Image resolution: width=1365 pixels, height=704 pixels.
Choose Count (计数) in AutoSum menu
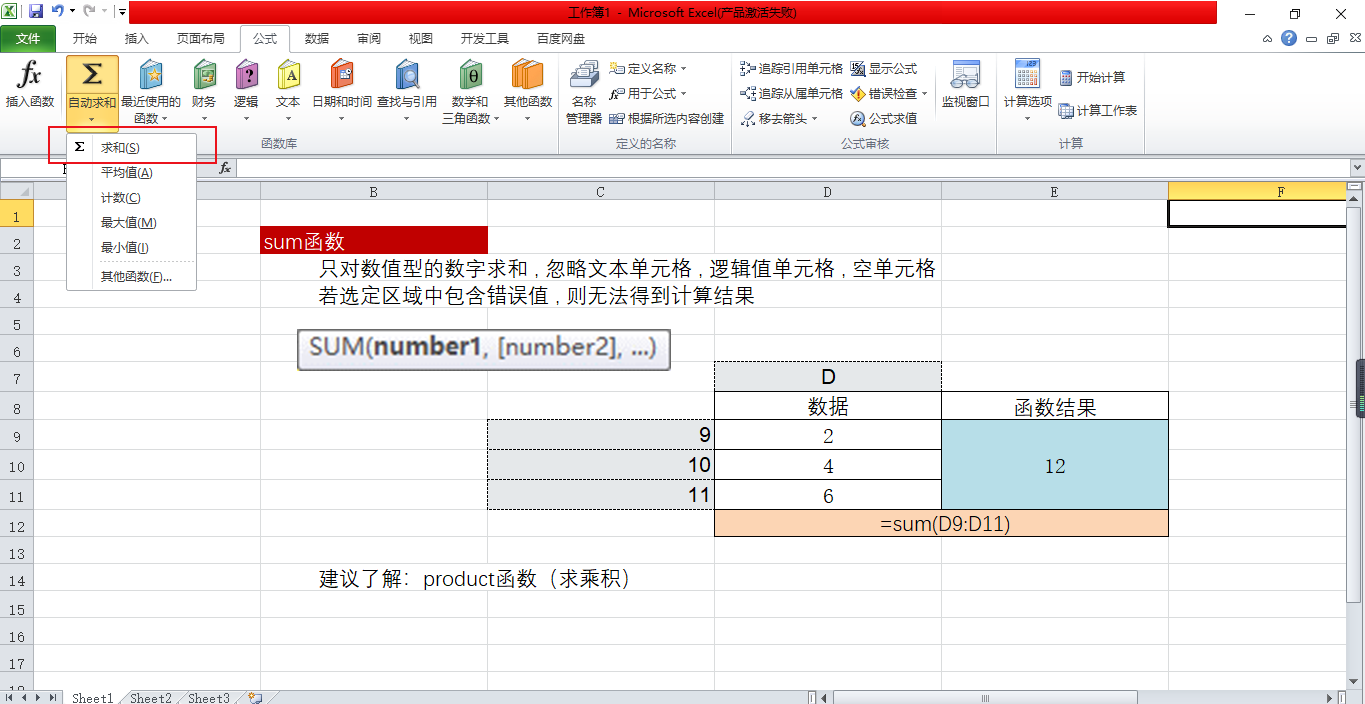[x=132, y=197]
